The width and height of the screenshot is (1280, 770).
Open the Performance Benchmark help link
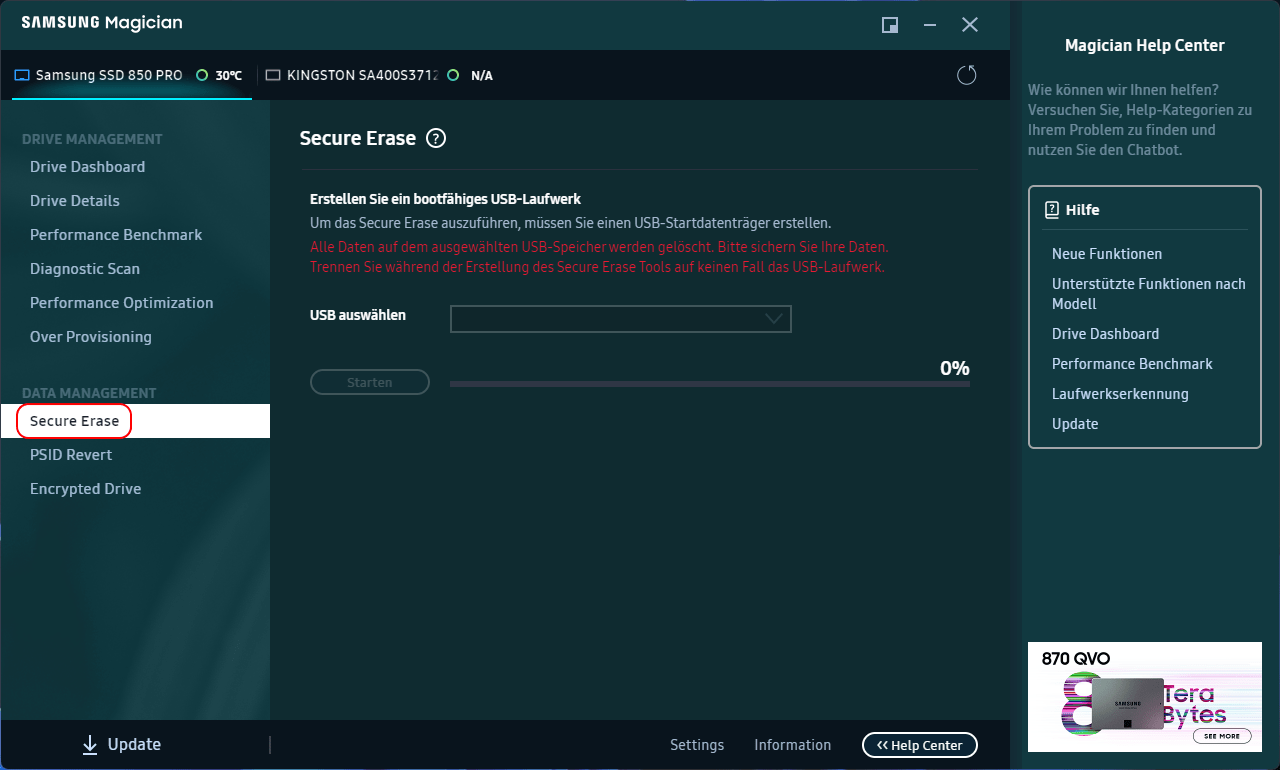[x=1132, y=364]
